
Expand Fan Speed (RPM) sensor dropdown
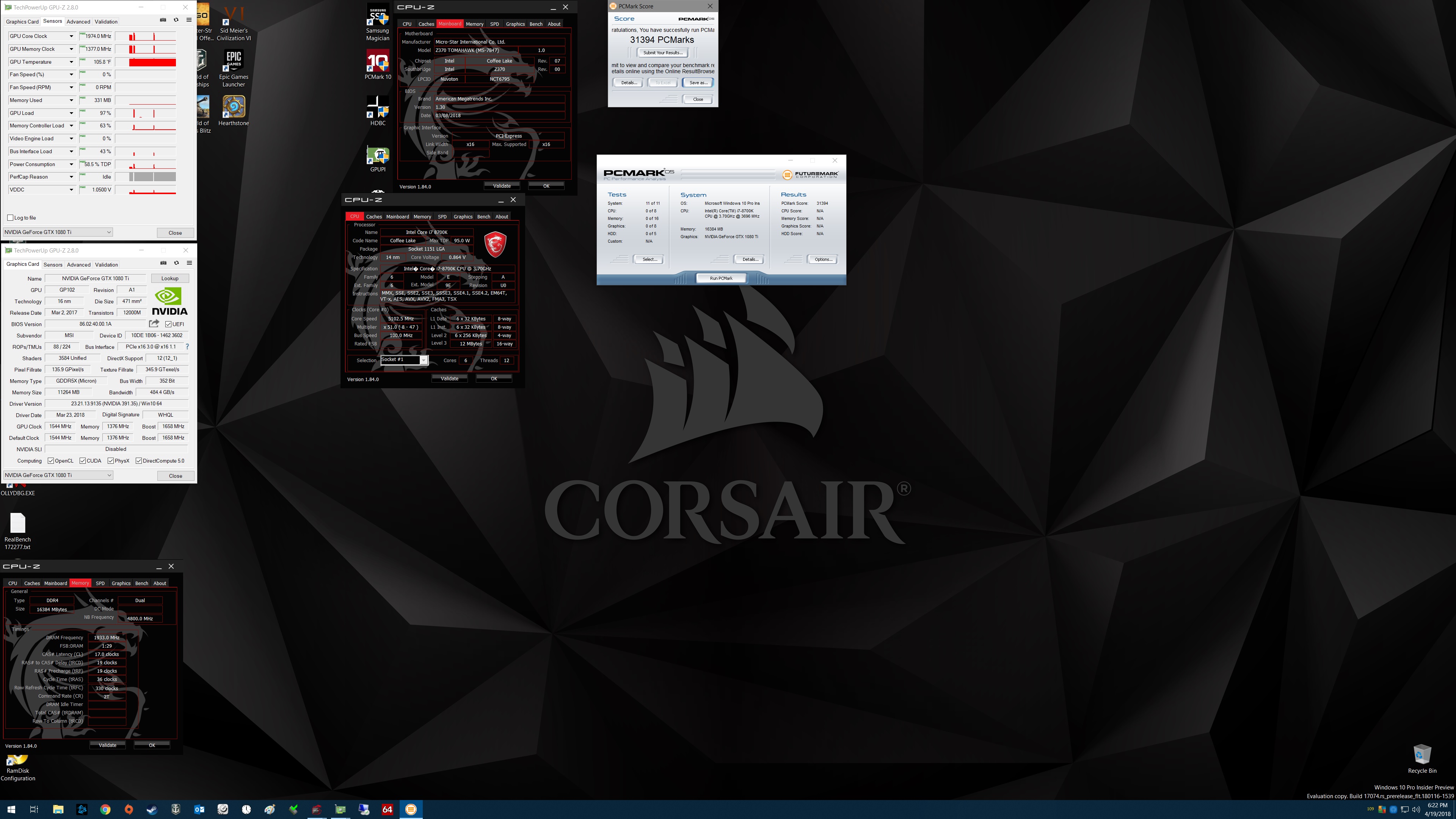(x=71, y=88)
